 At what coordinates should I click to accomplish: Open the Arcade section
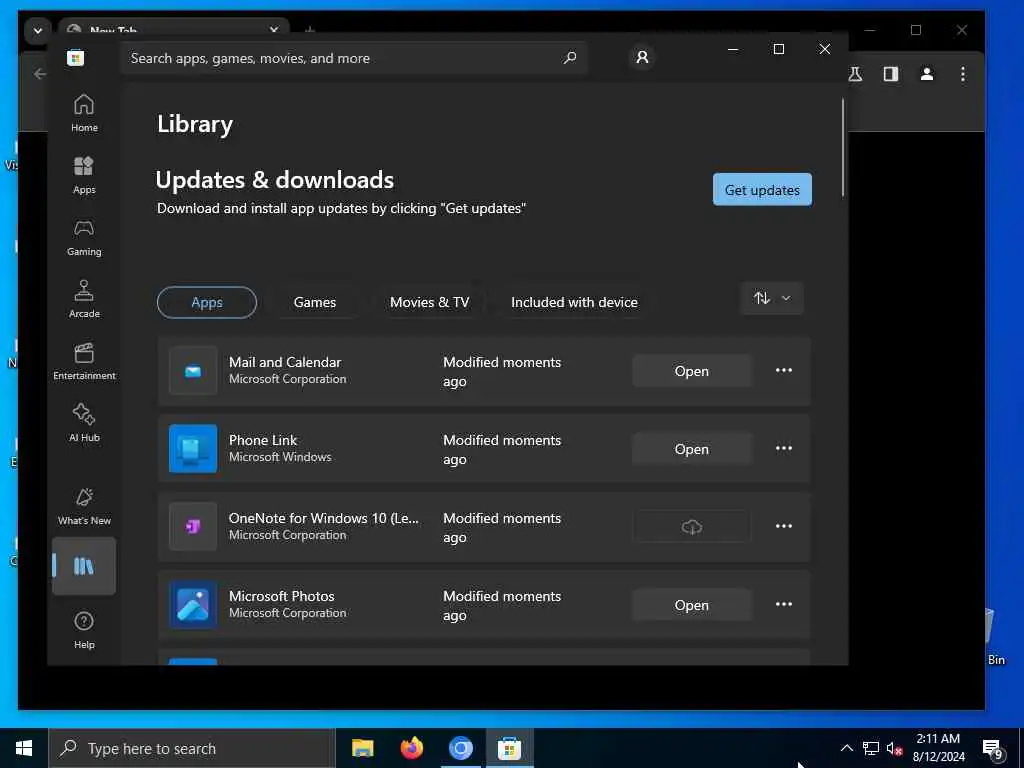(x=84, y=299)
